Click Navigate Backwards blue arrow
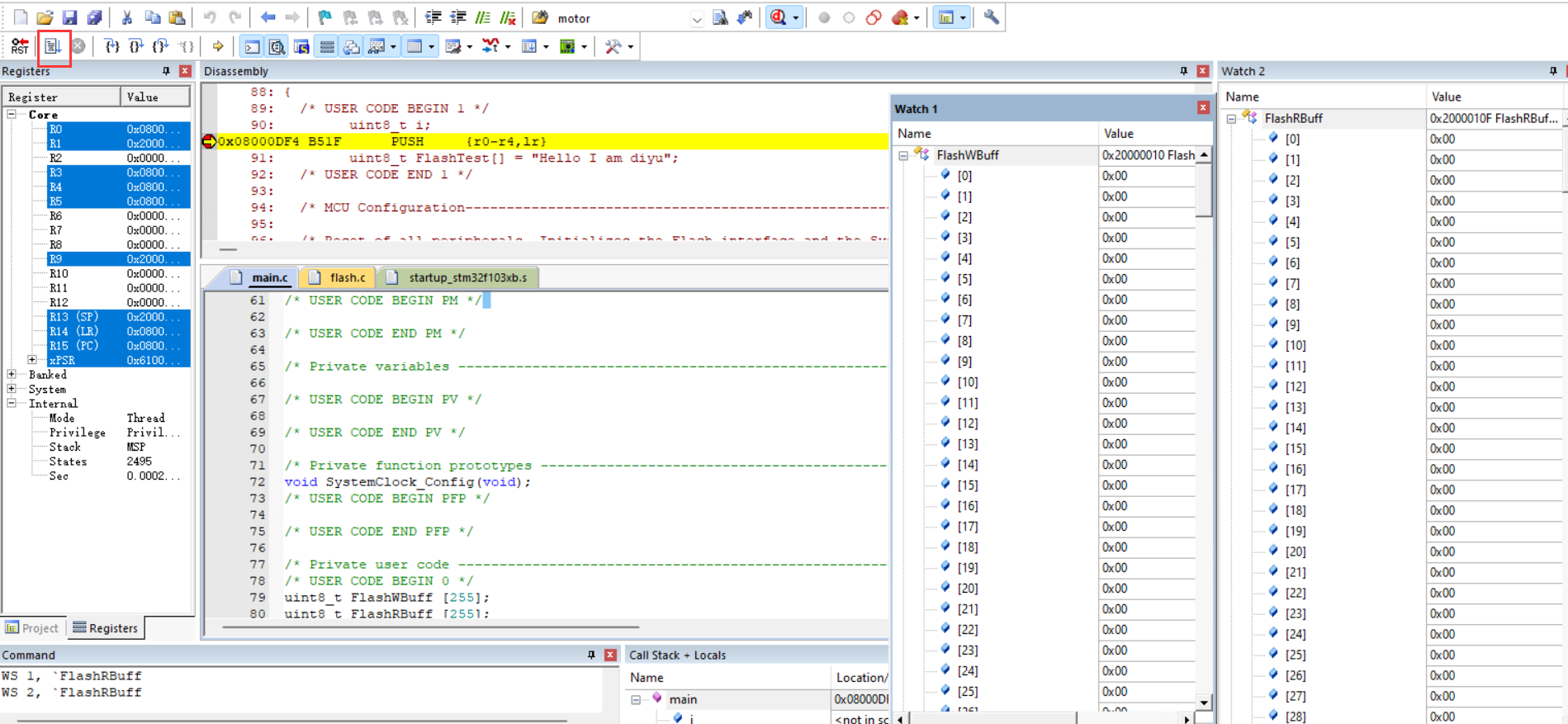Image resolution: width=1568 pixels, height=724 pixels. [268, 17]
